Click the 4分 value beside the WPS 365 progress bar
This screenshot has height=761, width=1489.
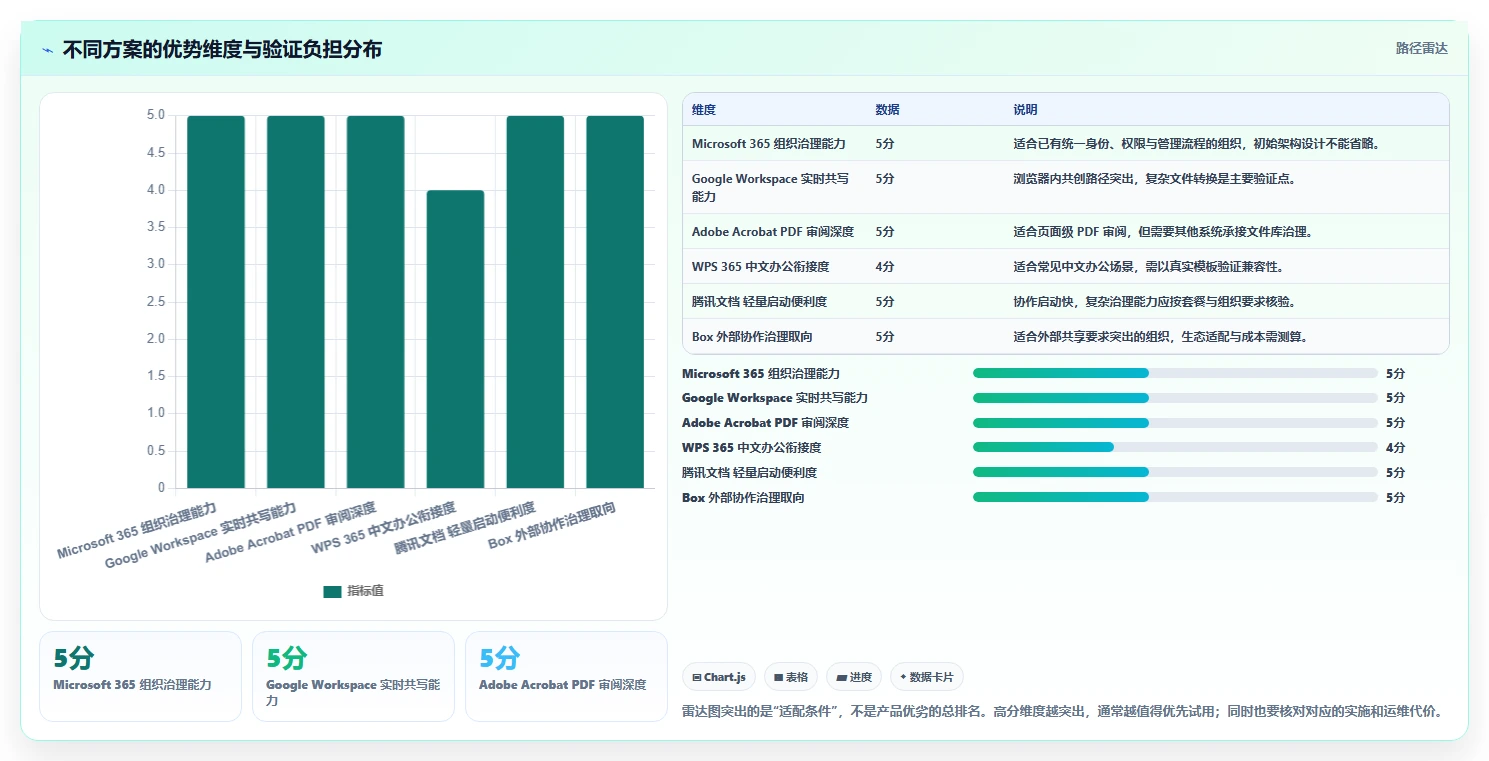pyautogui.click(x=1395, y=448)
